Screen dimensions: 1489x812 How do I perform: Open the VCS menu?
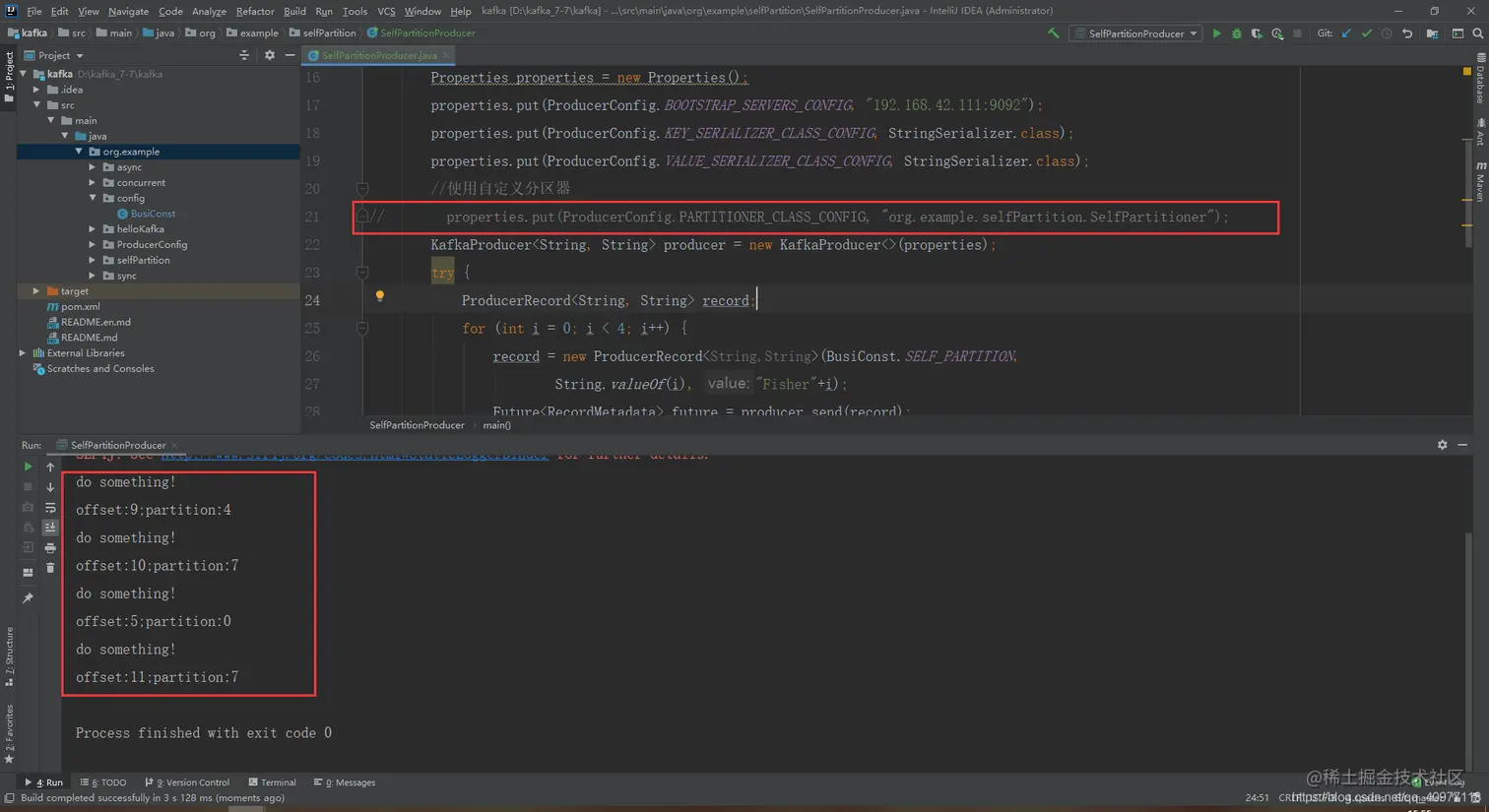click(386, 11)
